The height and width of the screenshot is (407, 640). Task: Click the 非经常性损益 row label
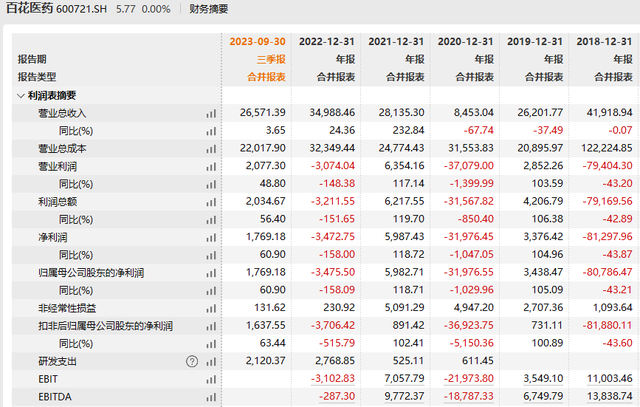tap(67, 308)
